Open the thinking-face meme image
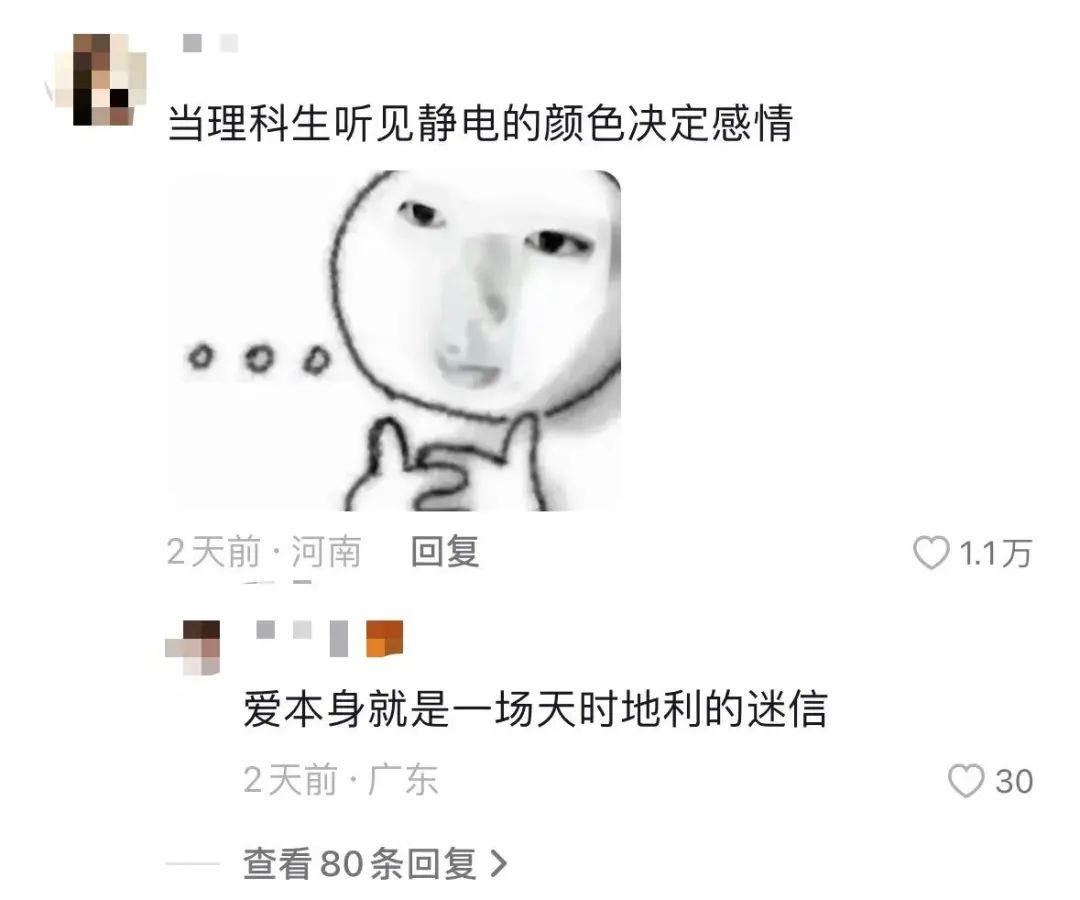This screenshot has width=1080, height=900. coord(394,340)
